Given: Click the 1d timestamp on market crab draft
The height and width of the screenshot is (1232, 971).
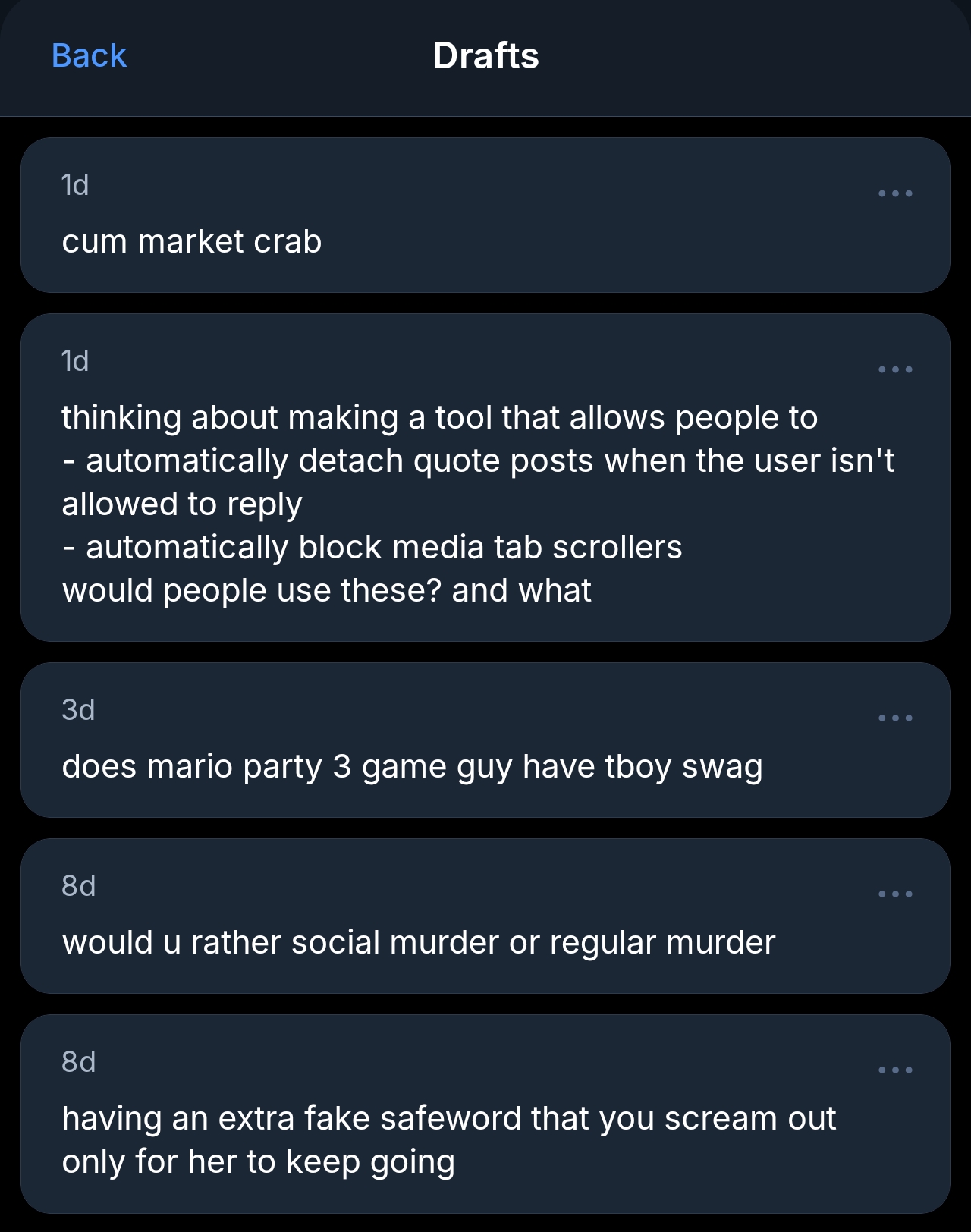Looking at the screenshot, I should 75,185.
